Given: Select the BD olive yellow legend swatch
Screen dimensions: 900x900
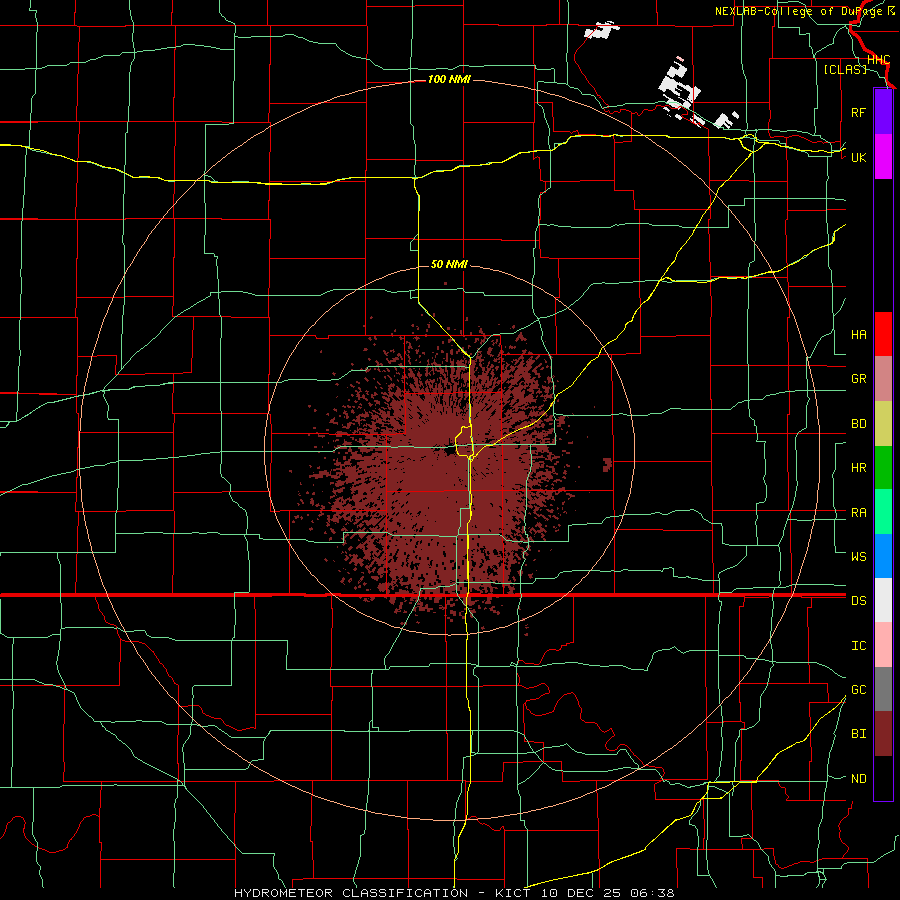Looking at the screenshot, I should [883, 424].
